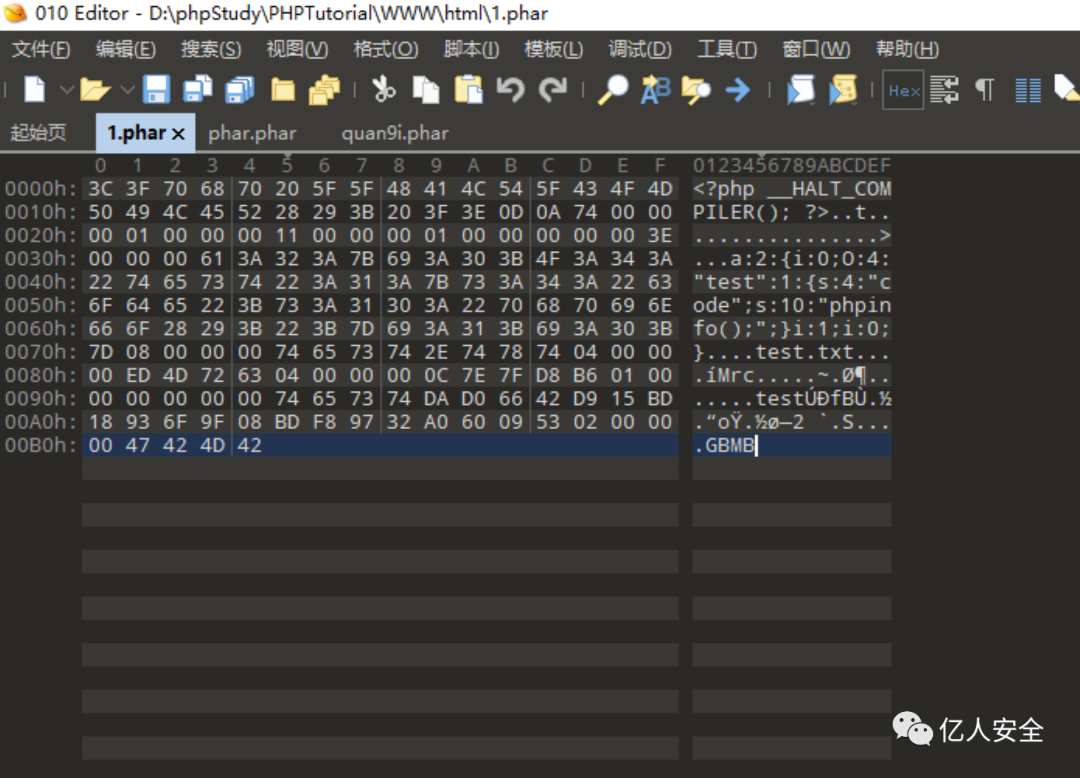The image size is (1080, 778).
Task: Click ASCII text '...a:2:{i:0;O:4:'
Action: pyautogui.click(x=792, y=259)
